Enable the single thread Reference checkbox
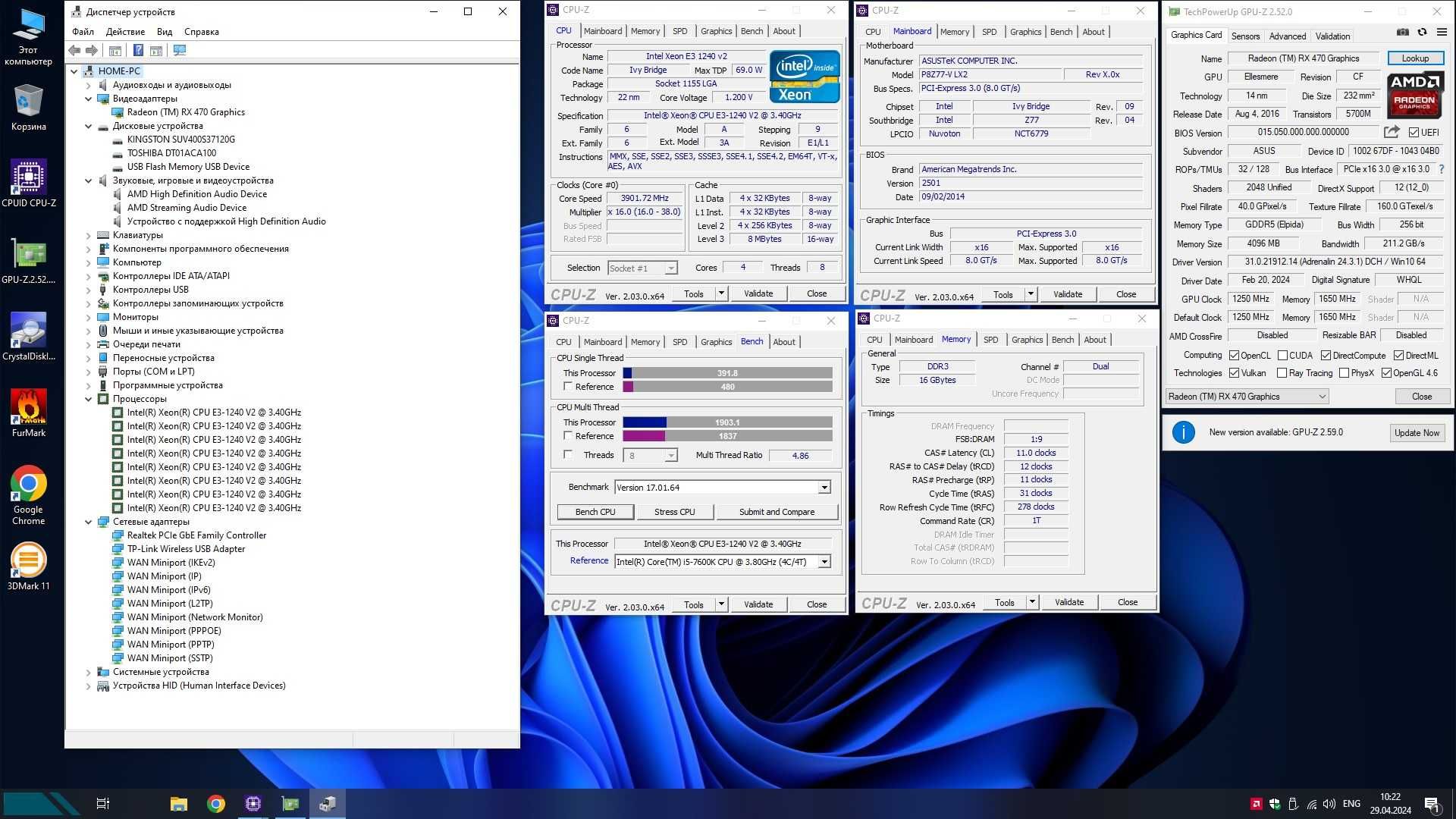 (x=567, y=387)
